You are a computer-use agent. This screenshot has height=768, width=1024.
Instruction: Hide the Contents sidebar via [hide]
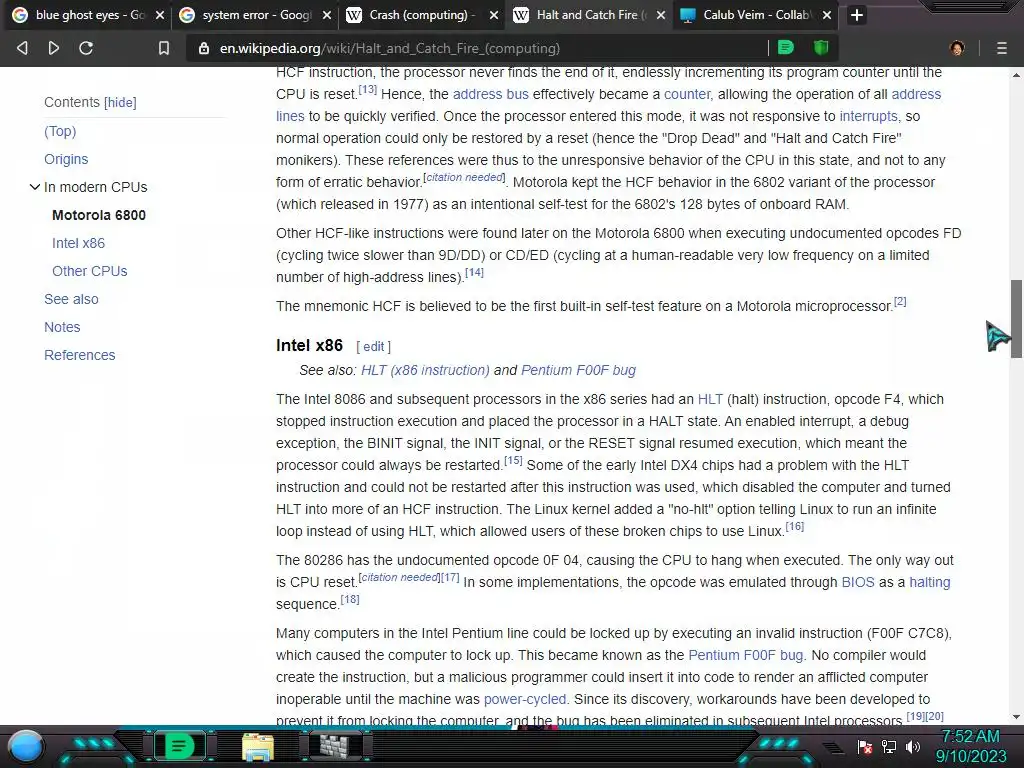coord(120,103)
